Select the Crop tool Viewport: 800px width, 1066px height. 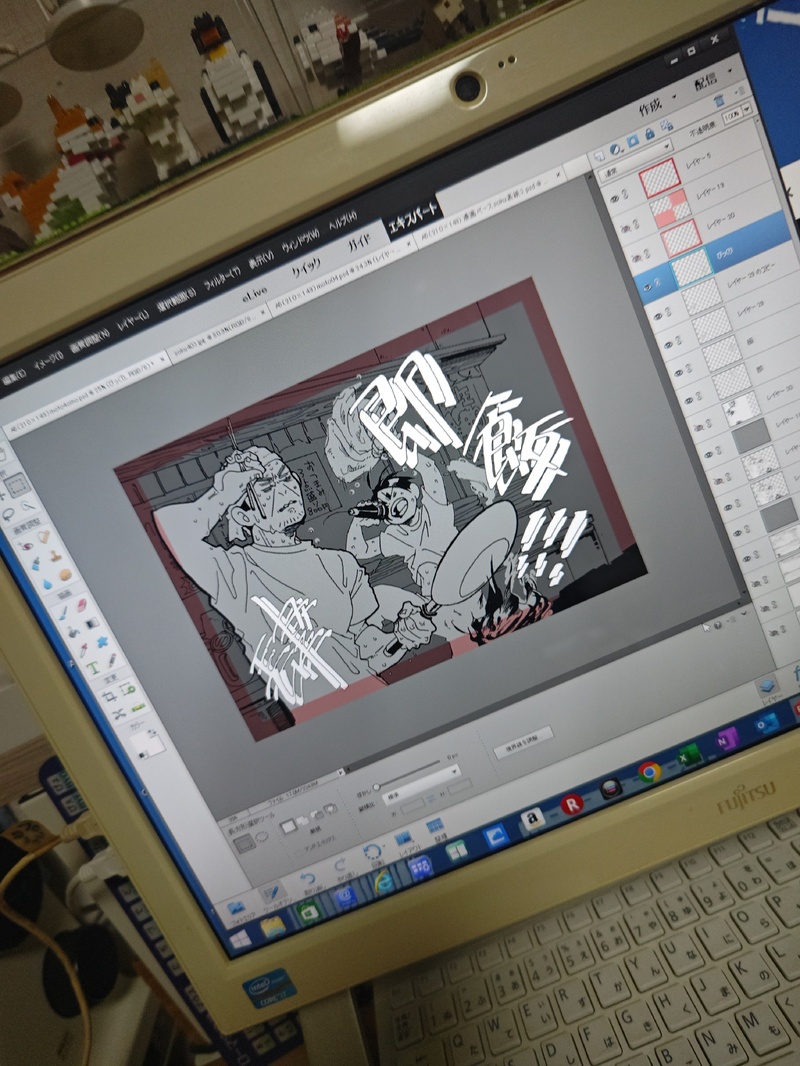[x=108, y=698]
